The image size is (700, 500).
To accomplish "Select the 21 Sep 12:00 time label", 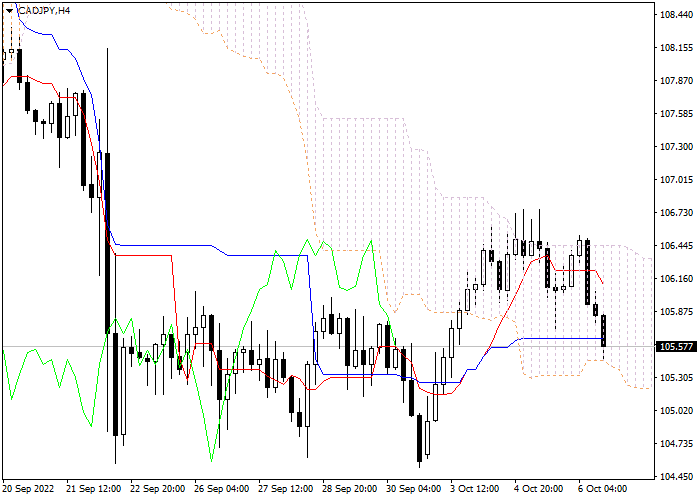I will [x=93, y=489].
